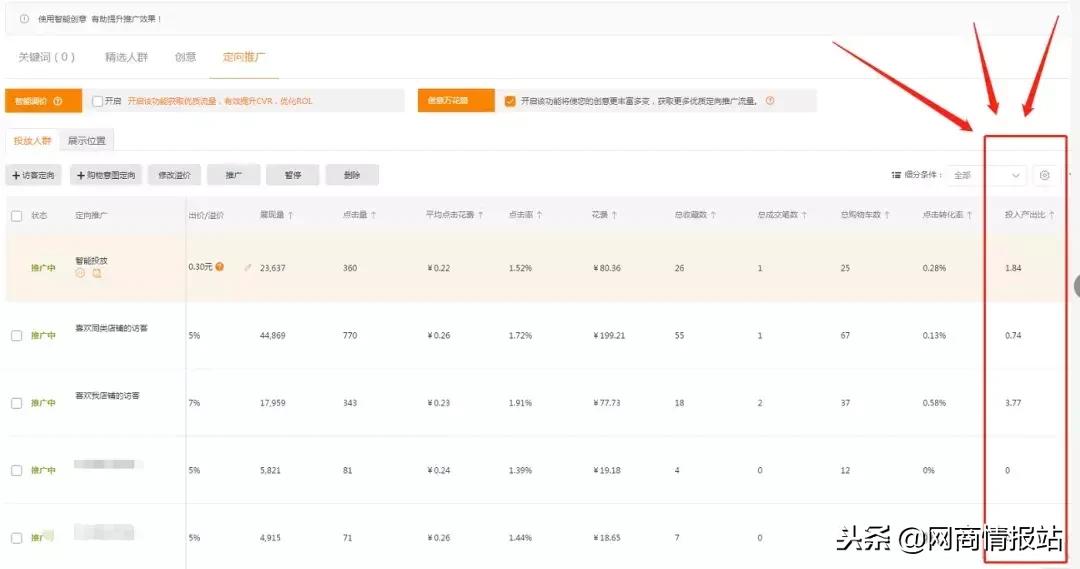This screenshot has height=569, width=1080.
Task: Sort by the 投入产出比 column arrow
Action: coord(1052,216)
